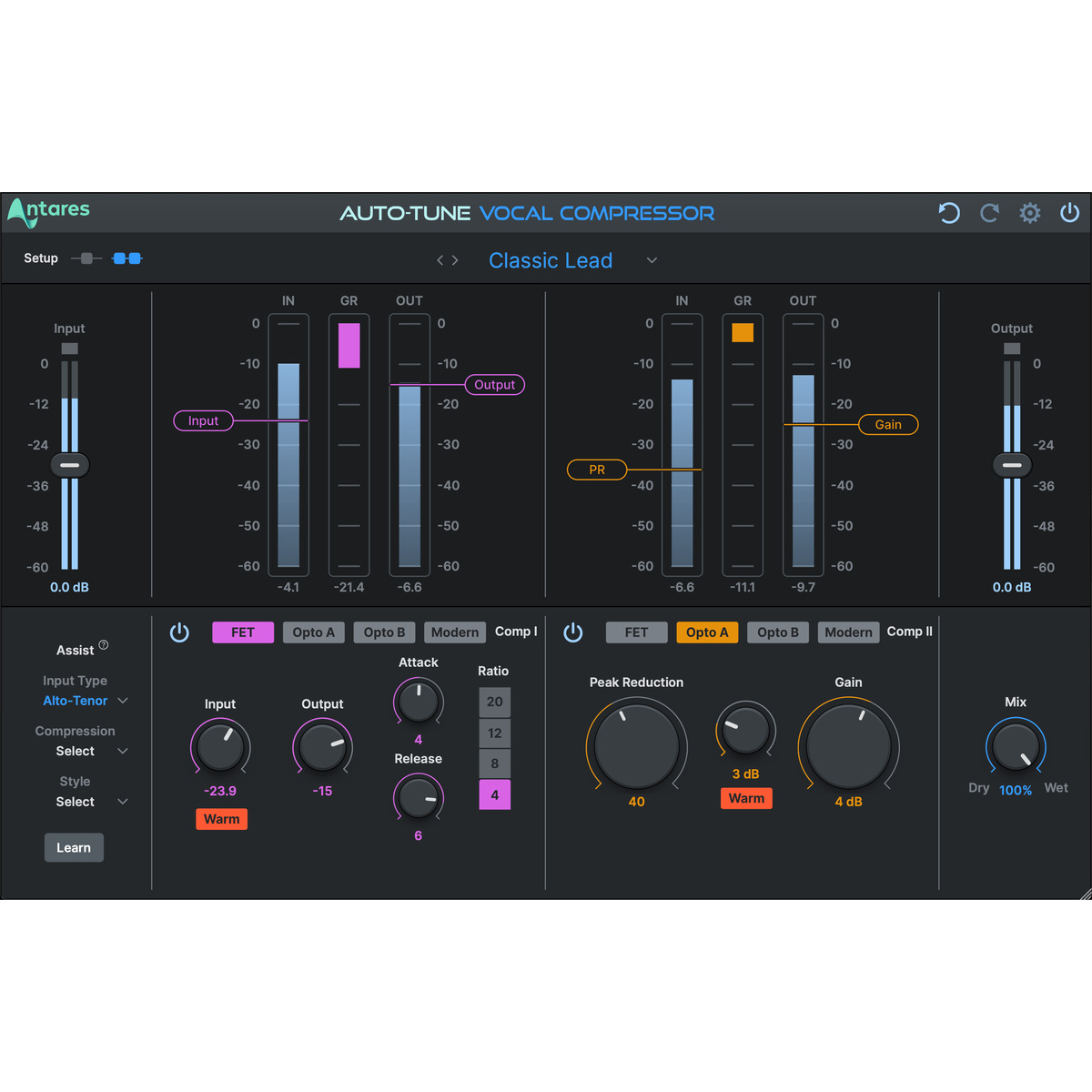The image size is (1092, 1092).
Task: Toggle Comp II Warm button
Action: [x=746, y=798]
